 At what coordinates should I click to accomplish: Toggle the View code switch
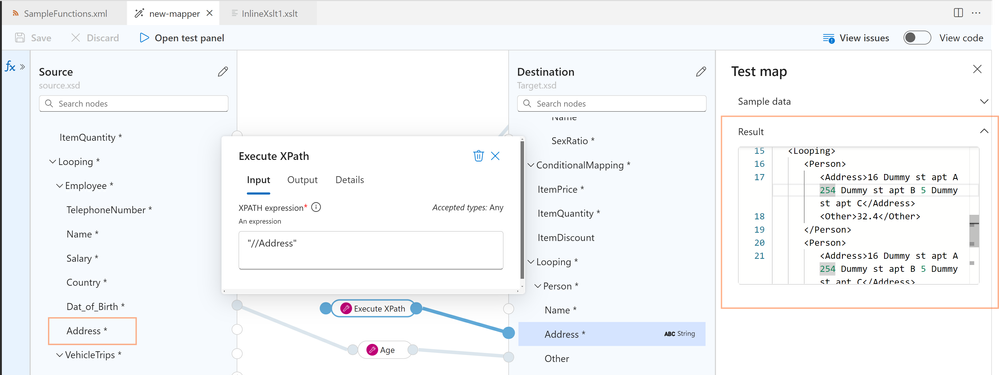917,38
